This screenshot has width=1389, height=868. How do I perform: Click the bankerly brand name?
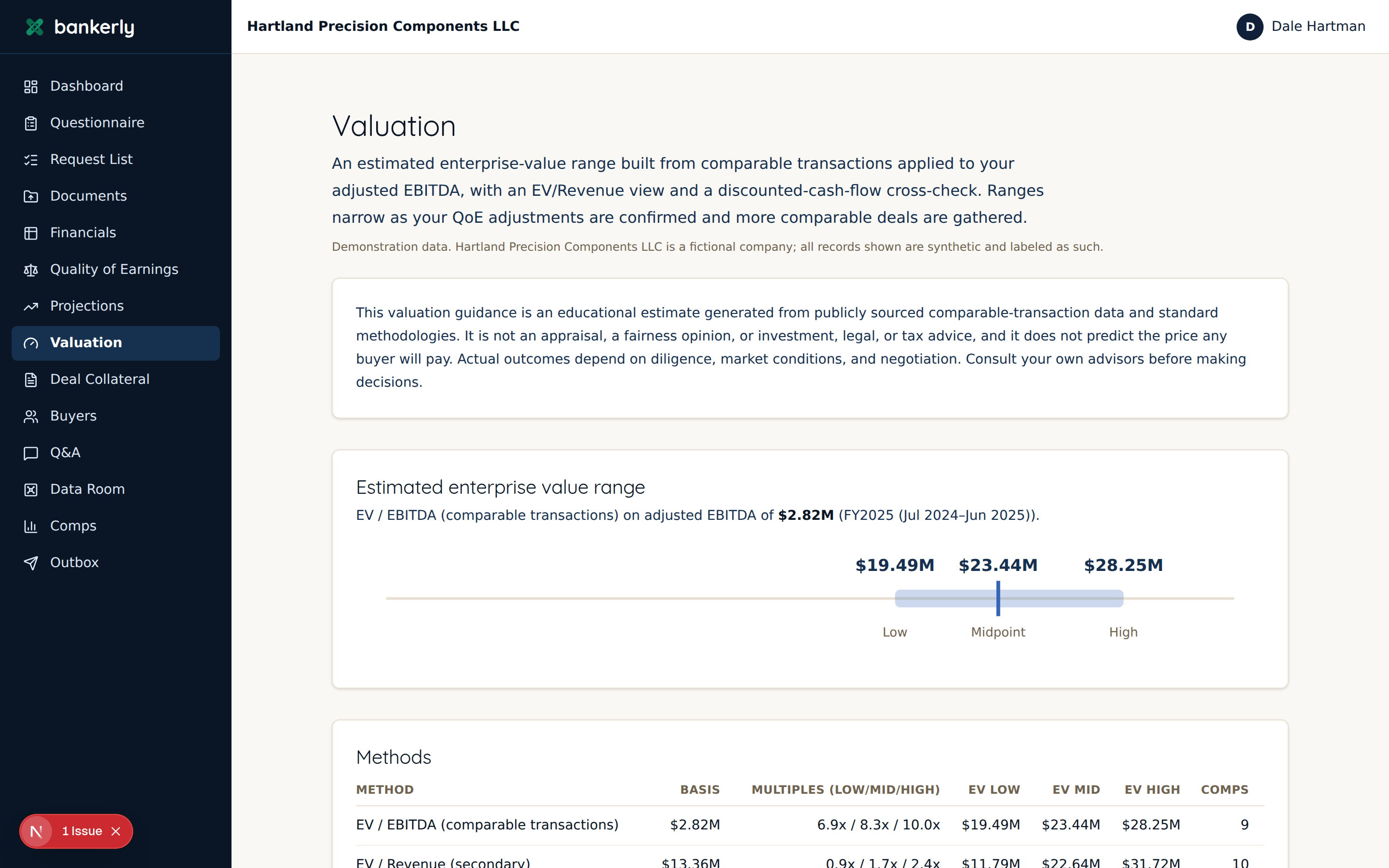pos(94,27)
